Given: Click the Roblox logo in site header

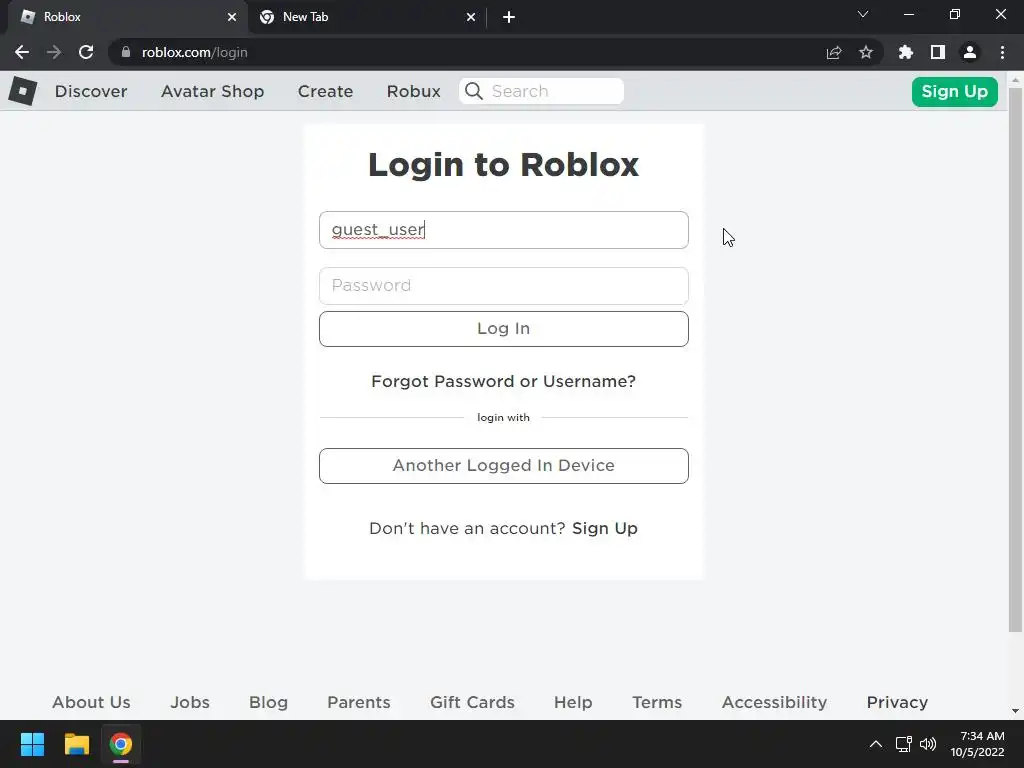Looking at the screenshot, I should point(23,91).
